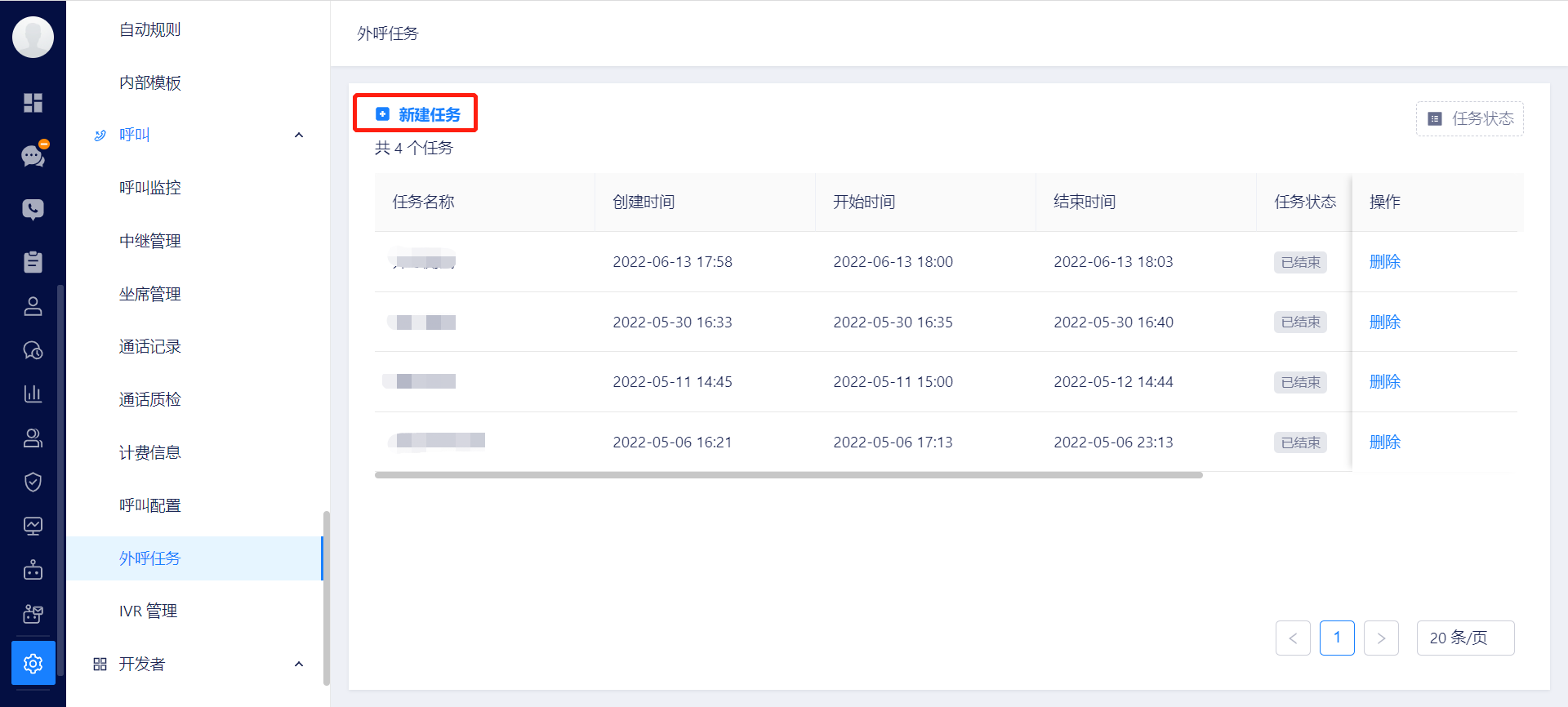Open the 任务状态 filter button
The width and height of the screenshot is (1568, 707).
tap(1469, 118)
